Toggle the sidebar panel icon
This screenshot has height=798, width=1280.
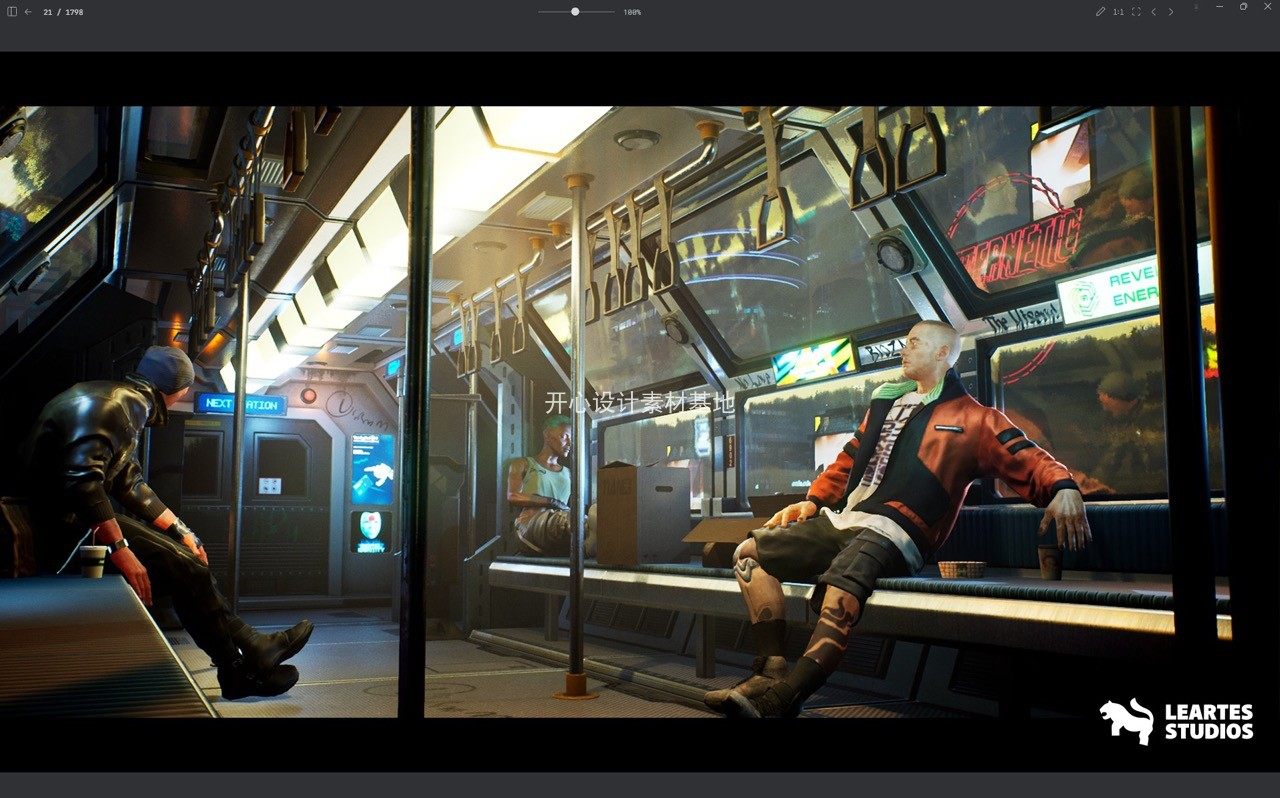tap(12, 12)
